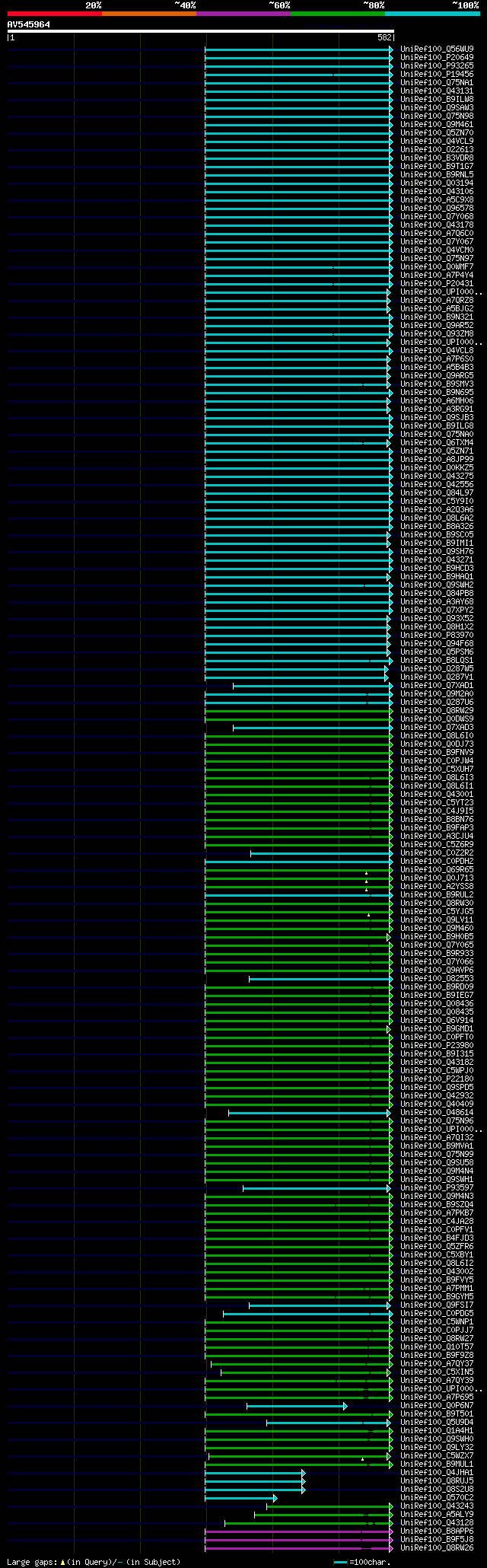
Task: Select the UniRef100_P20431 label
Action: tap(437, 283)
